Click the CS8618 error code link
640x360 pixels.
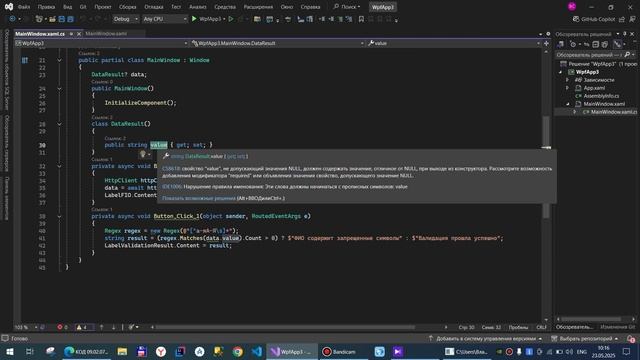tap(171, 169)
